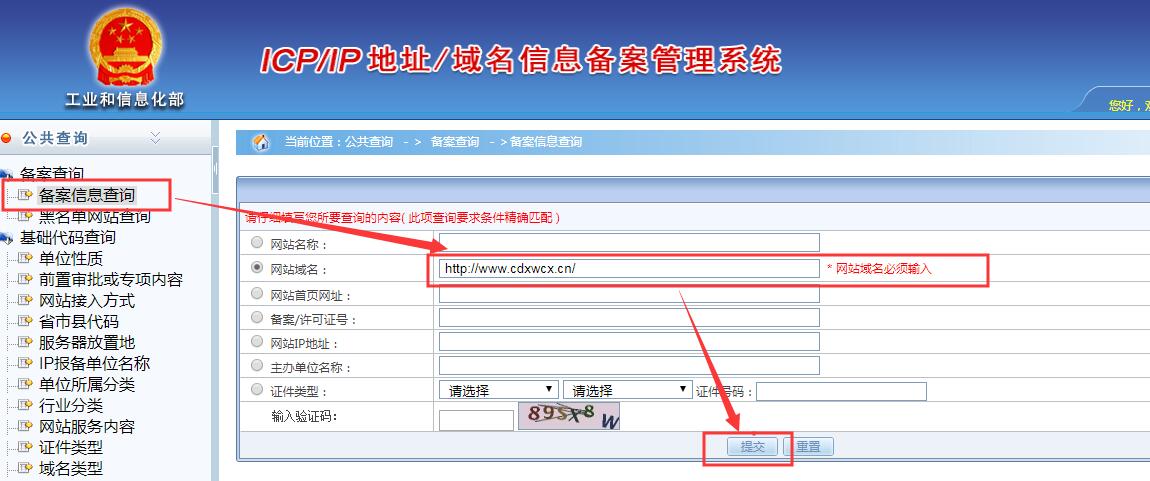Click the 备案查询 tree group label
The image size is (1150, 481).
[51, 175]
